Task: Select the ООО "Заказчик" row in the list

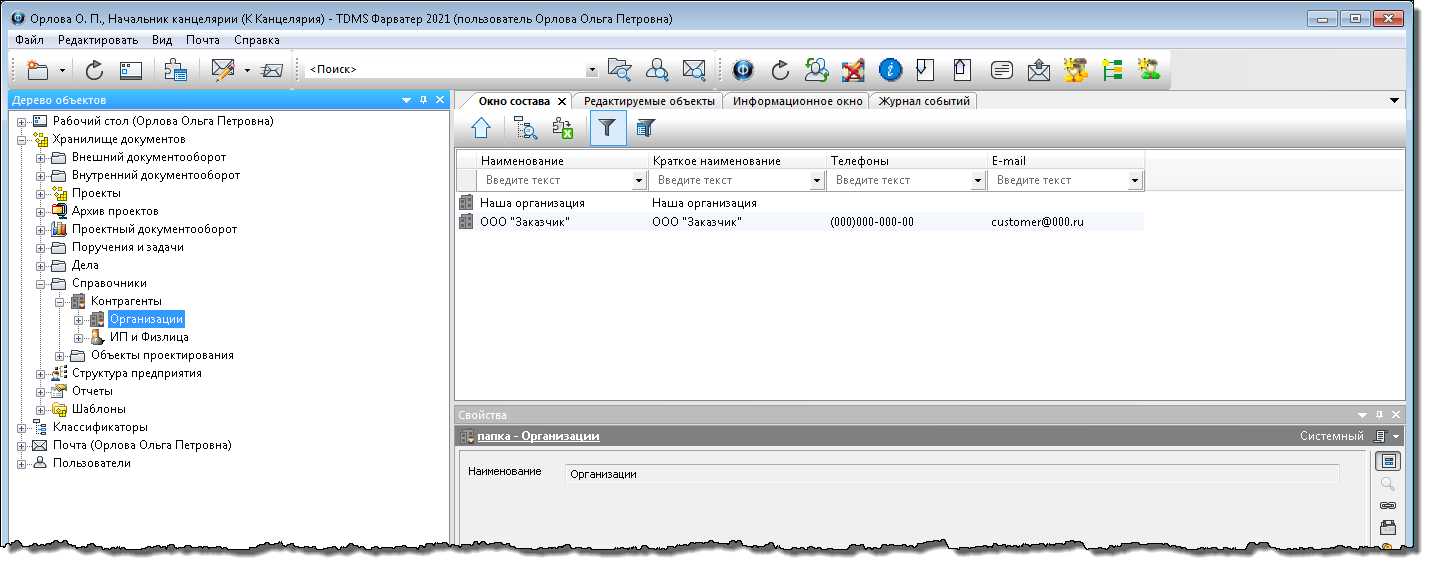Action: [x=525, y=222]
